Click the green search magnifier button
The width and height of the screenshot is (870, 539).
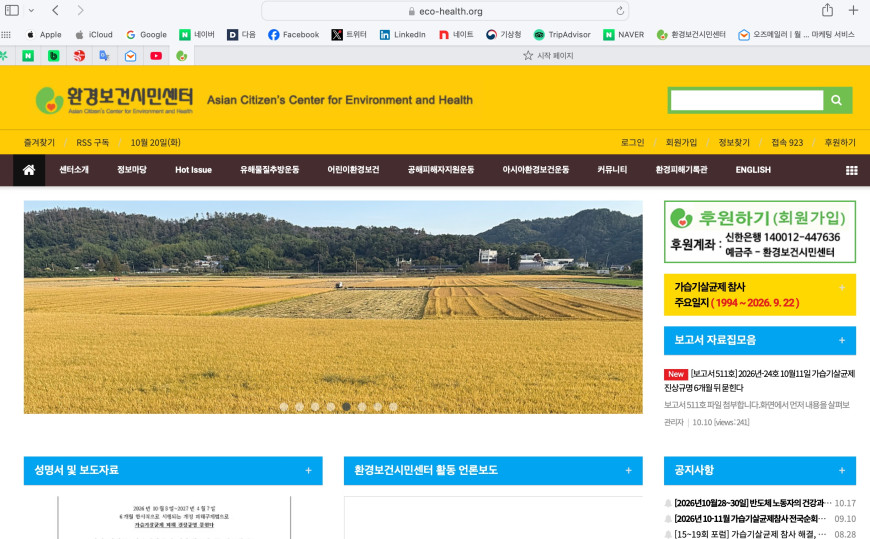pyautogui.click(x=837, y=100)
